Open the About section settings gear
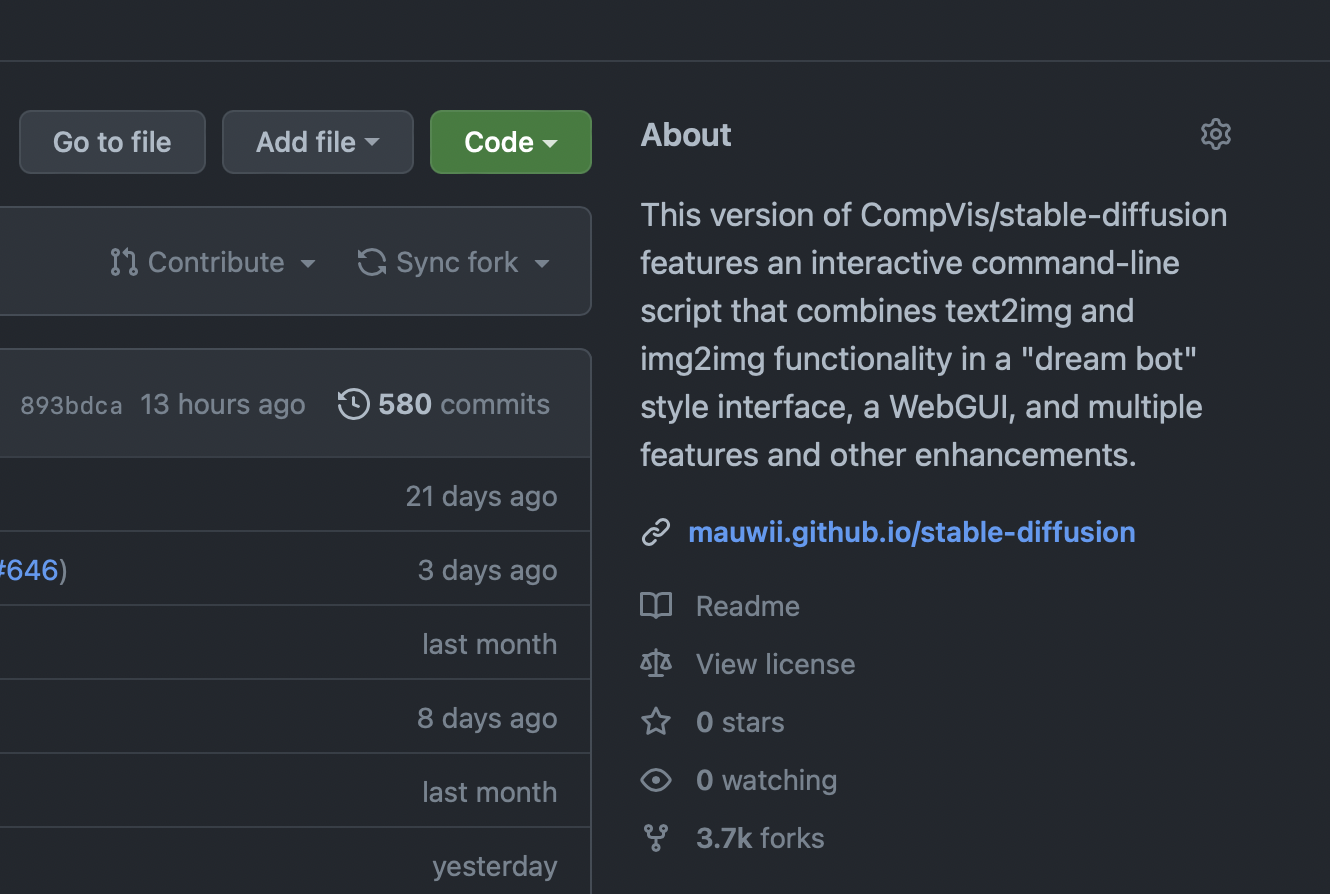Viewport: 1330px width, 894px height. pyautogui.click(x=1215, y=134)
